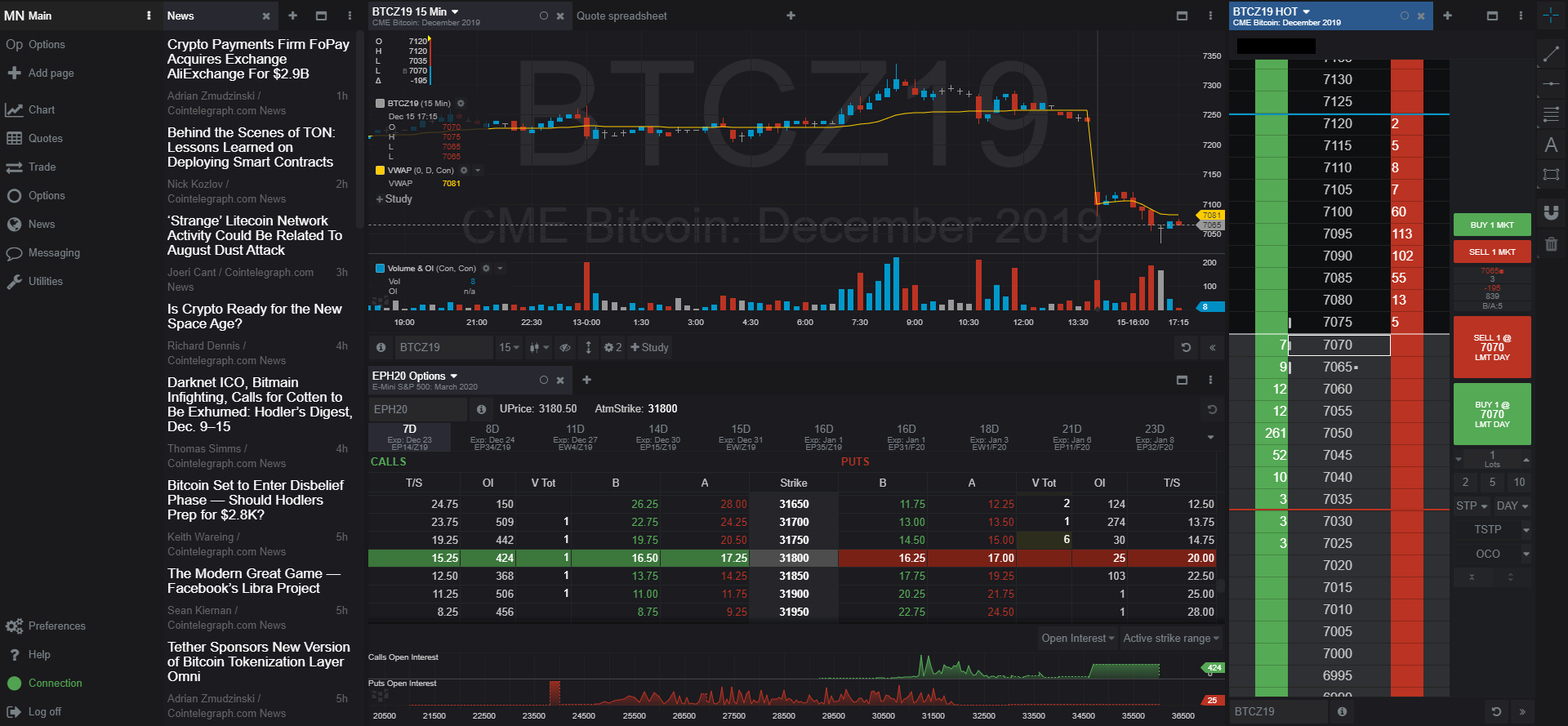Select the 21D expiration tab
Viewport: 1568px width, 726px height.
[1071, 437]
